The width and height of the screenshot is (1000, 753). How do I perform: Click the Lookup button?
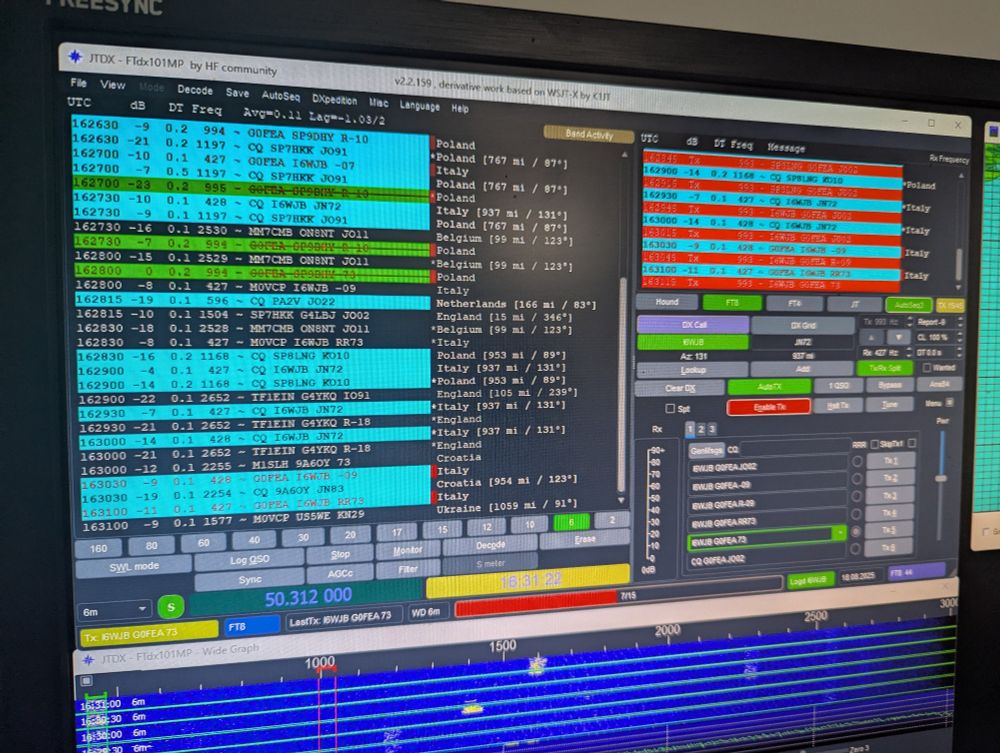(693, 370)
